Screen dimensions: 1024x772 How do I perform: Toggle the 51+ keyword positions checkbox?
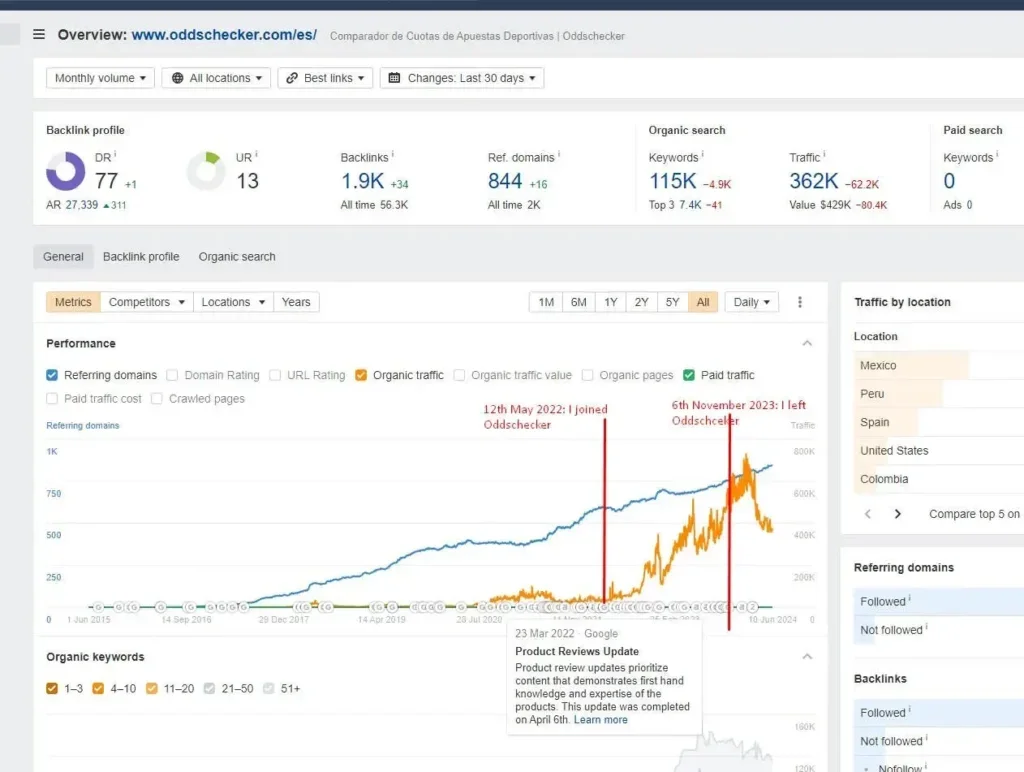point(268,688)
